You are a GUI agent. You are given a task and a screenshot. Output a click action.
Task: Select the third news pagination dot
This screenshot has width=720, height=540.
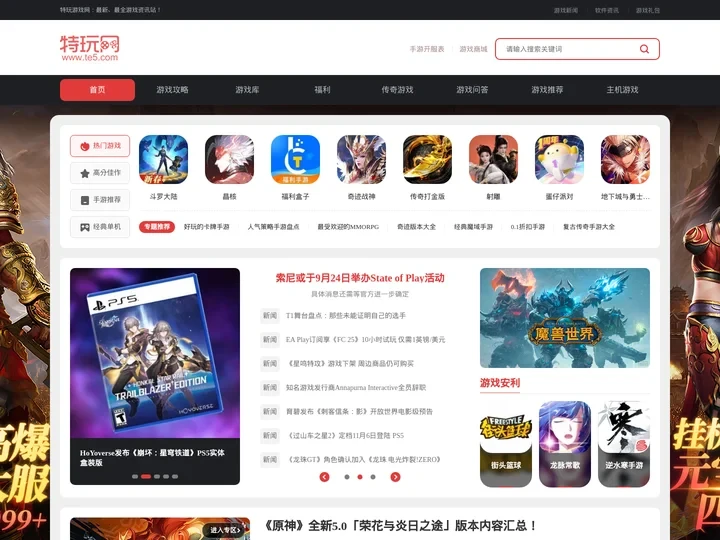[373, 477]
